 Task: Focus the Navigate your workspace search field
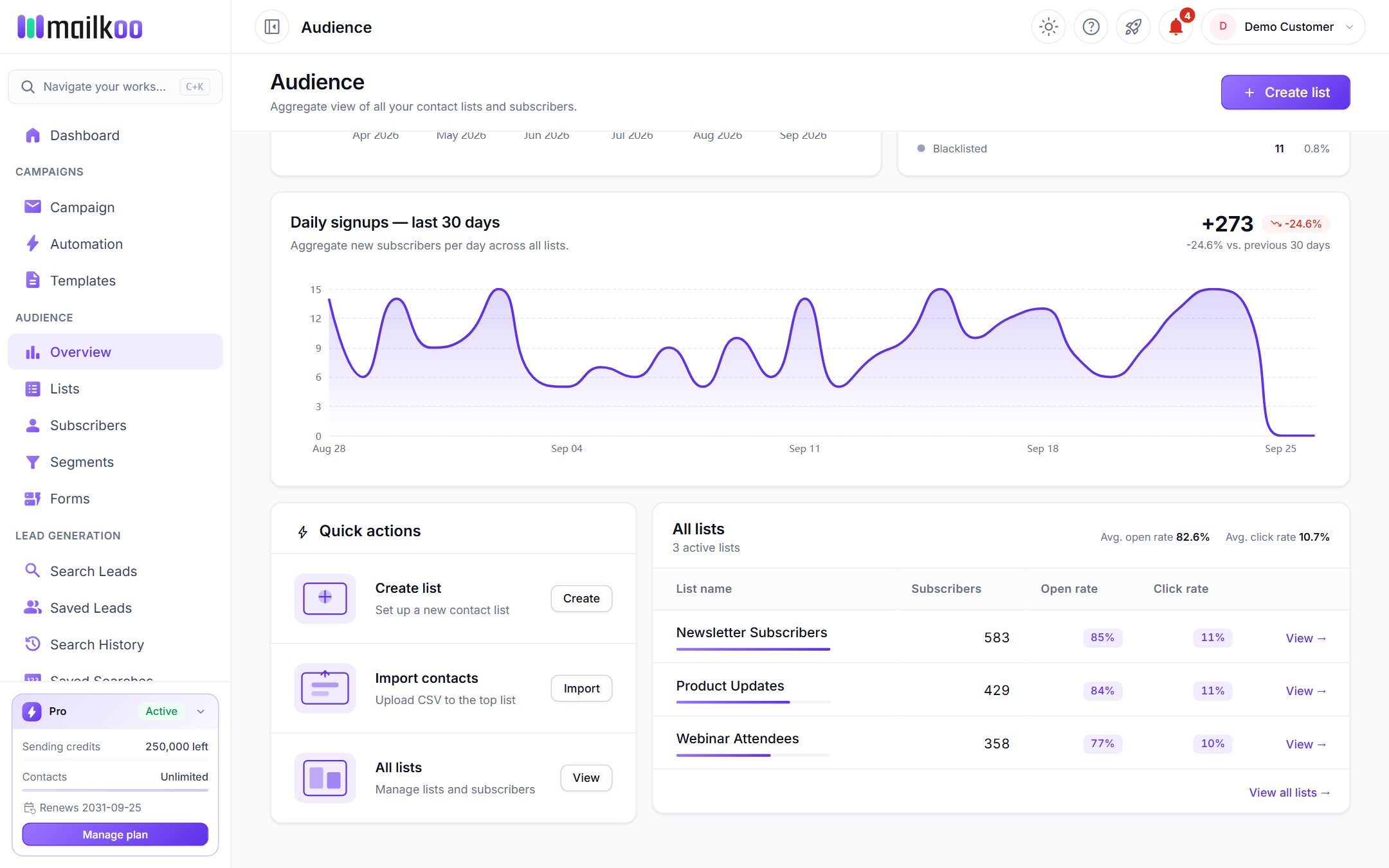click(x=115, y=87)
